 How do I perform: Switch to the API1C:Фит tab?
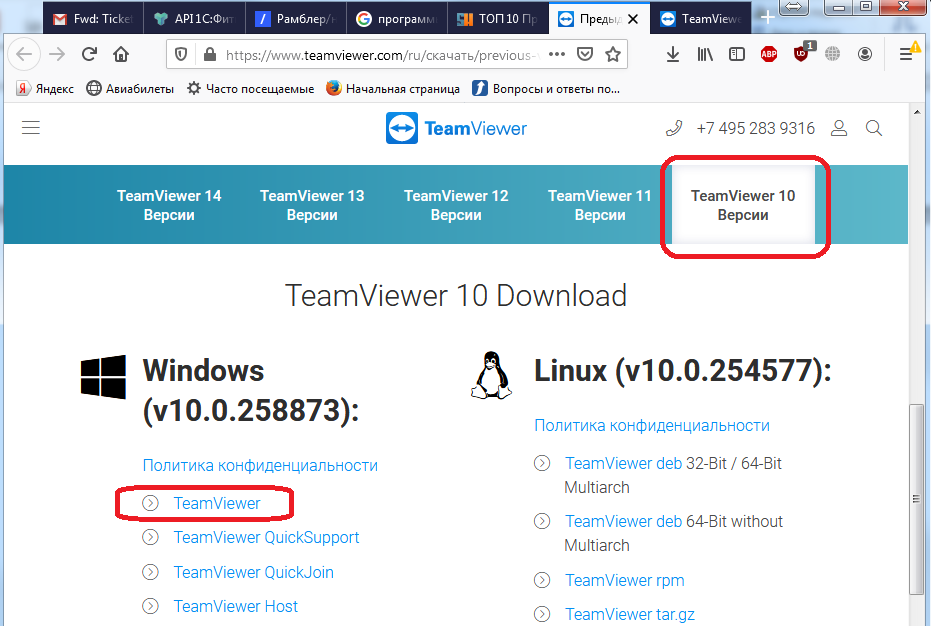coord(194,18)
